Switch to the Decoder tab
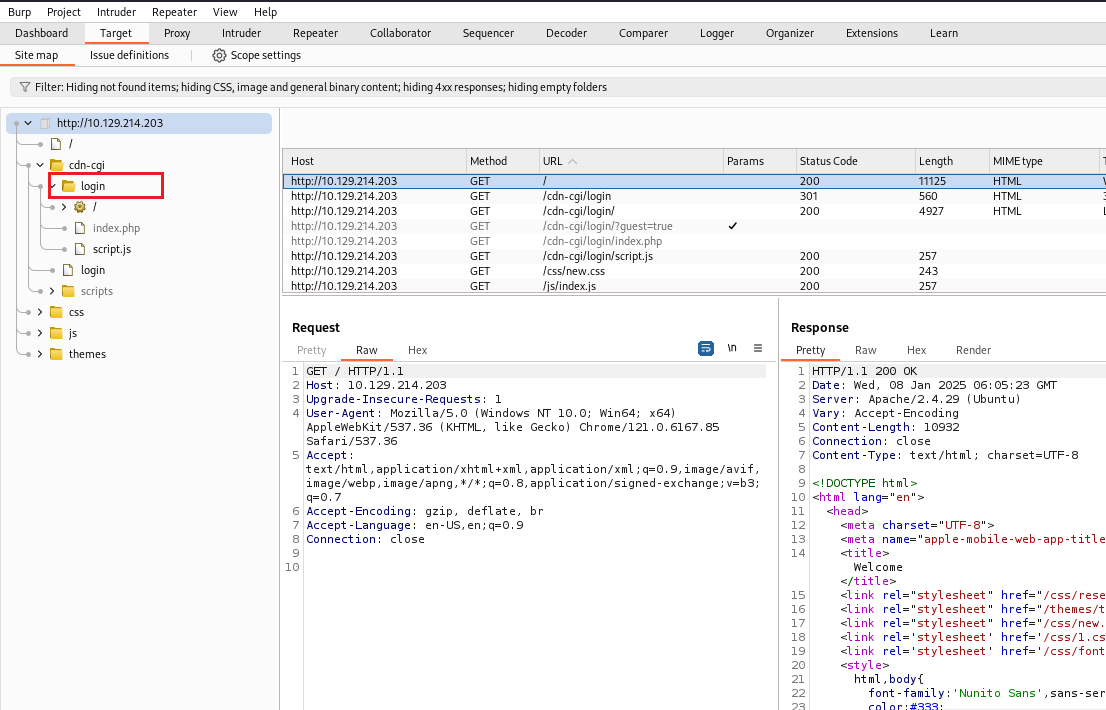The width and height of the screenshot is (1106, 710). pyautogui.click(x=566, y=33)
